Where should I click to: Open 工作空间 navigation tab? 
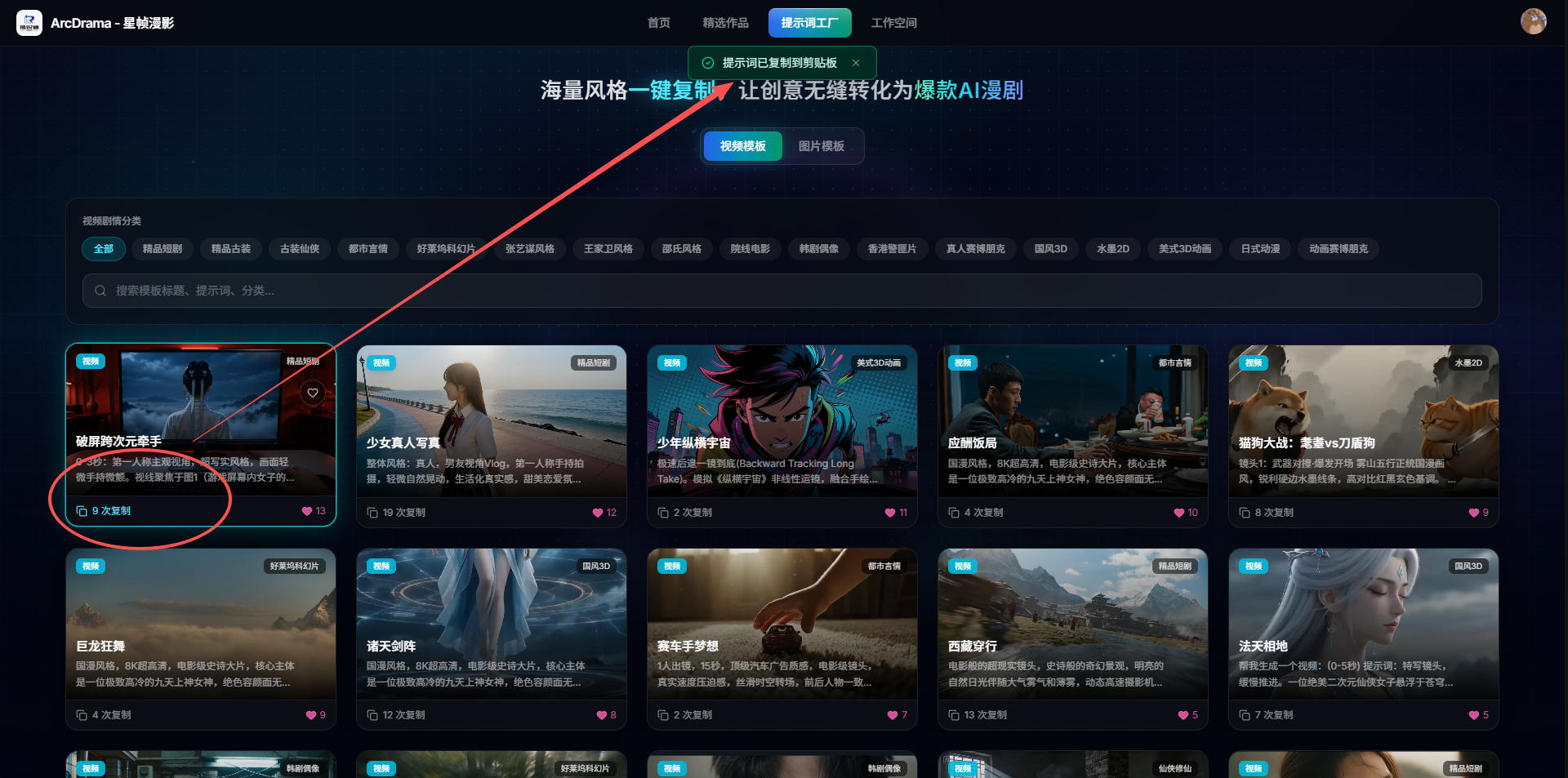pyautogui.click(x=893, y=23)
